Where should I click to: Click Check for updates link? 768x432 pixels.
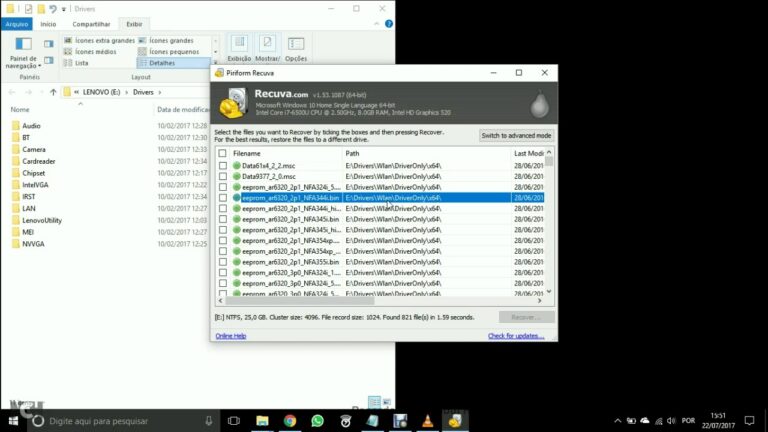click(516, 336)
